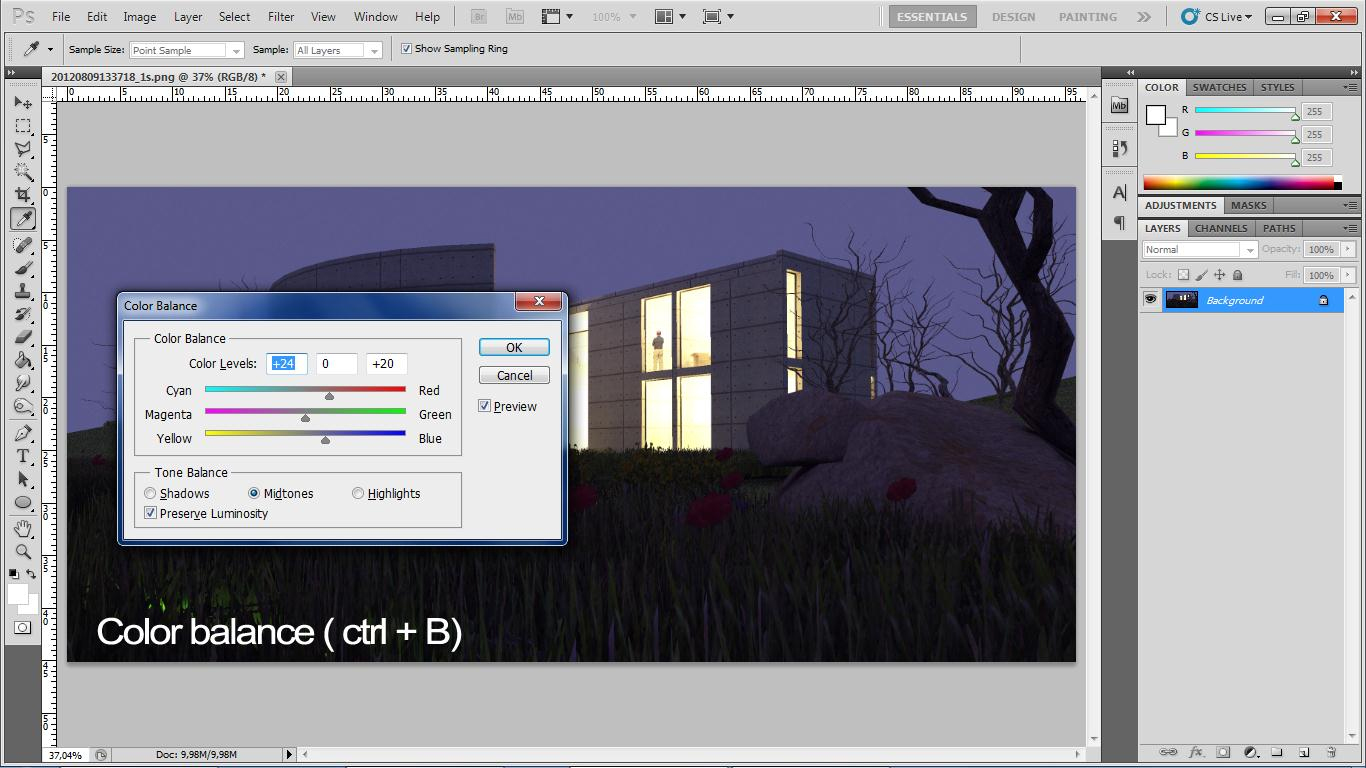
Task: Create new adjustment layer icon
Action: [x=1251, y=752]
